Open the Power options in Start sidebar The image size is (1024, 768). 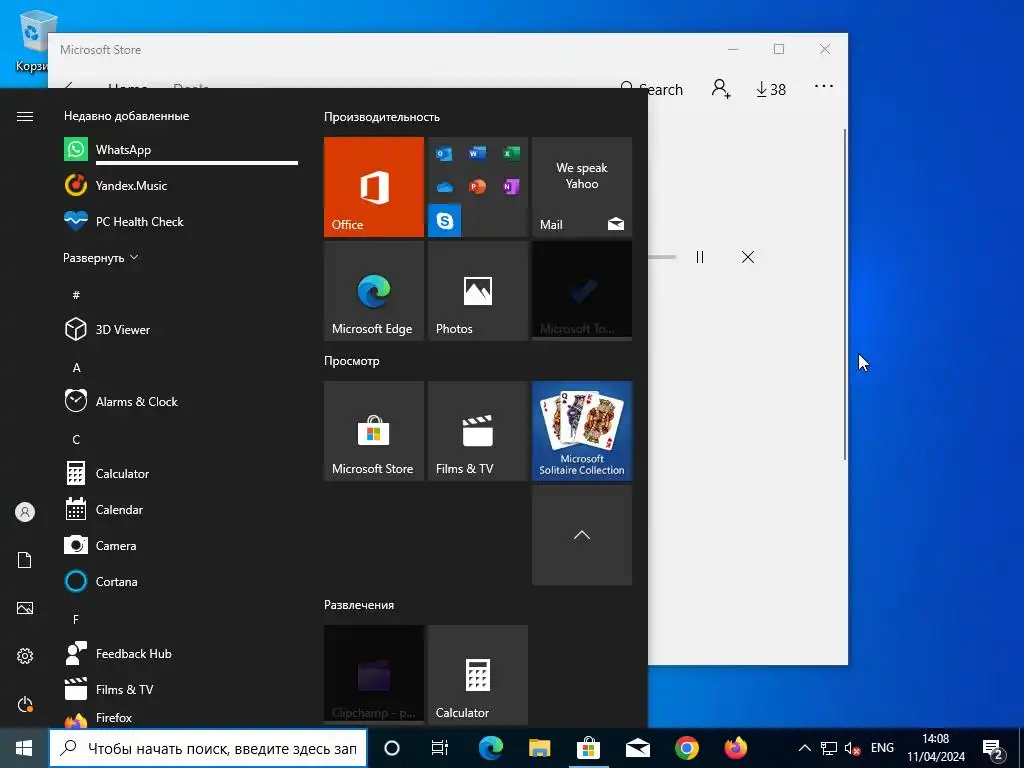tap(25, 704)
